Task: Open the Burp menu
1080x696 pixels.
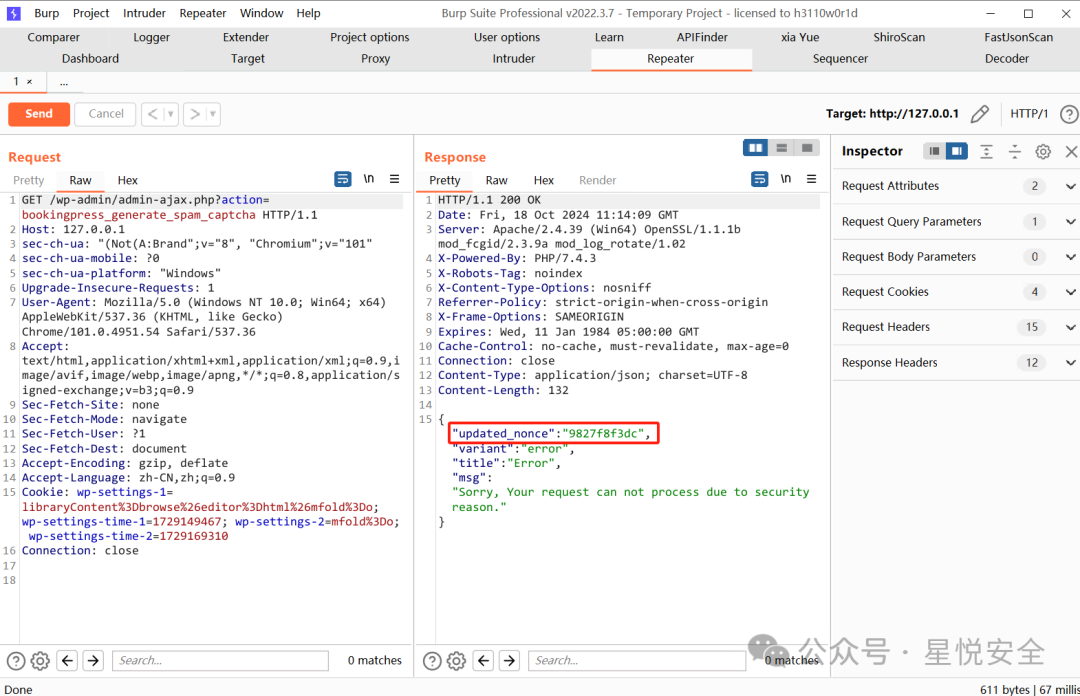Action: tap(47, 13)
